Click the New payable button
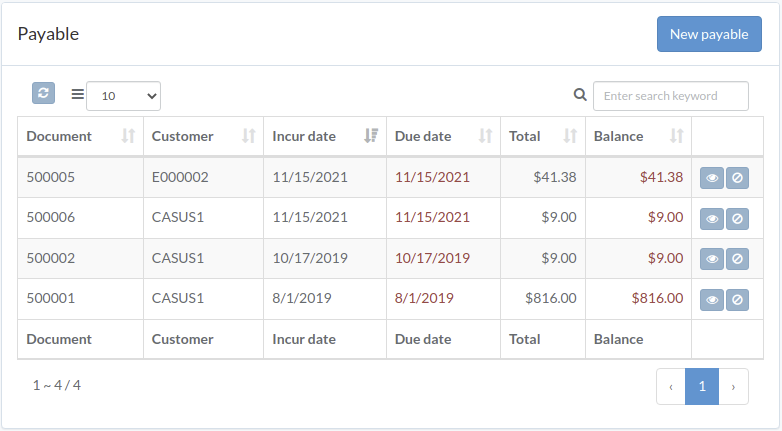 coord(709,34)
